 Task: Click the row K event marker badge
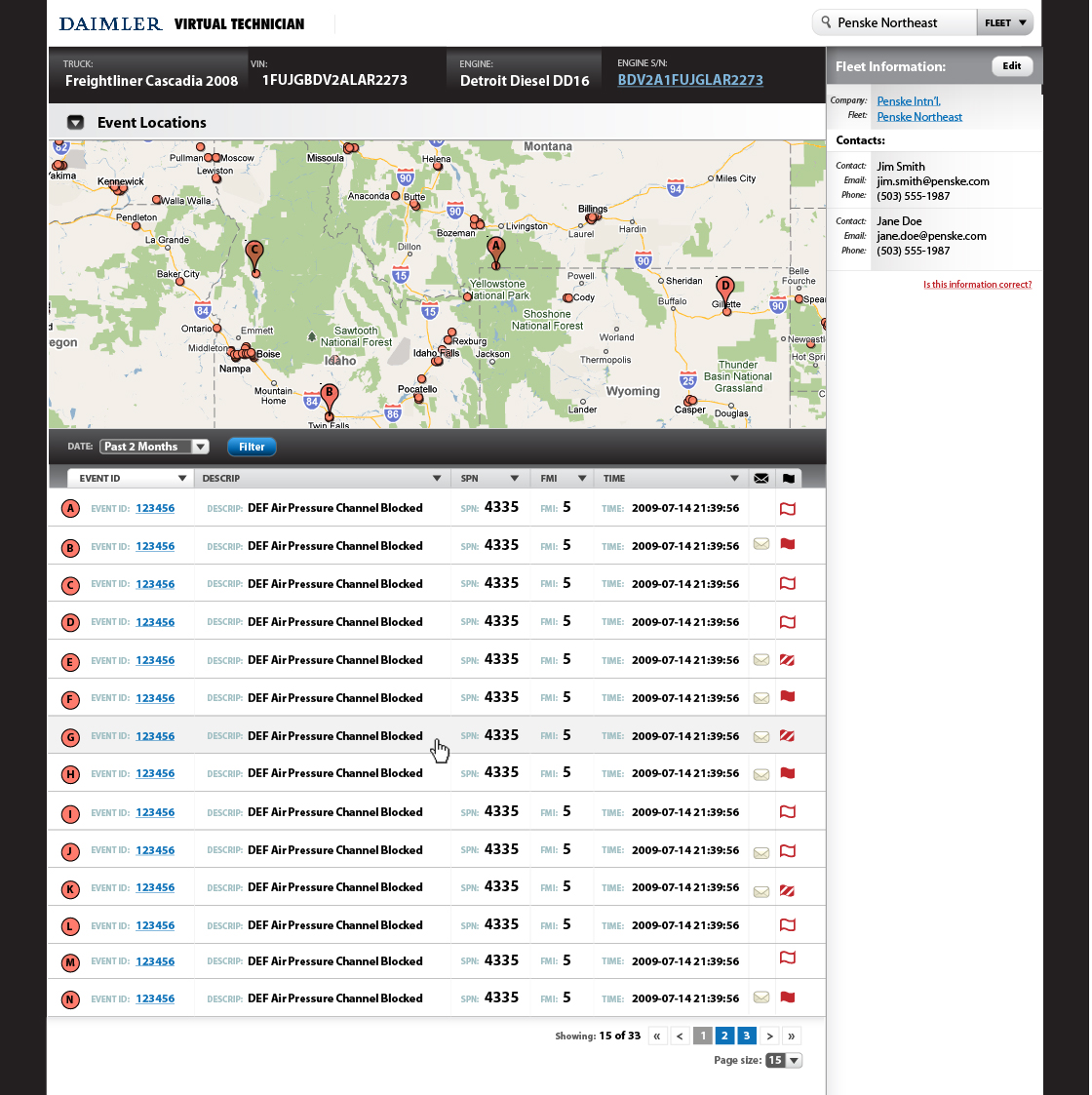70,889
